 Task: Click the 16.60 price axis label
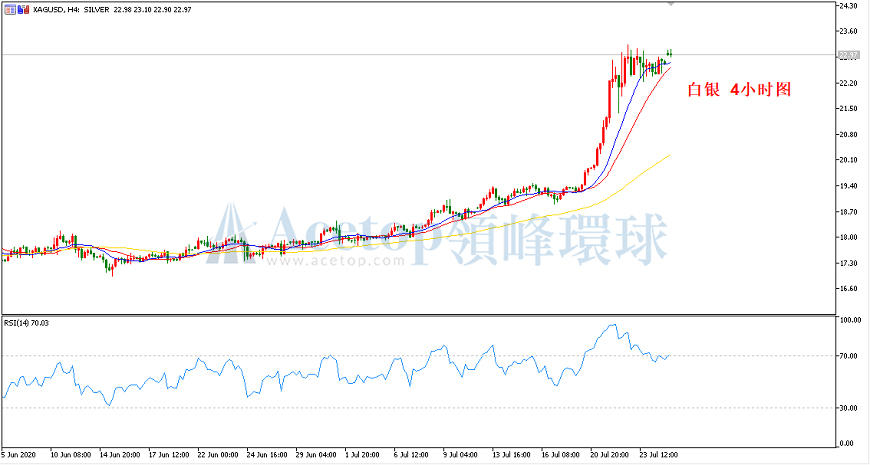[x=849, y=289]
